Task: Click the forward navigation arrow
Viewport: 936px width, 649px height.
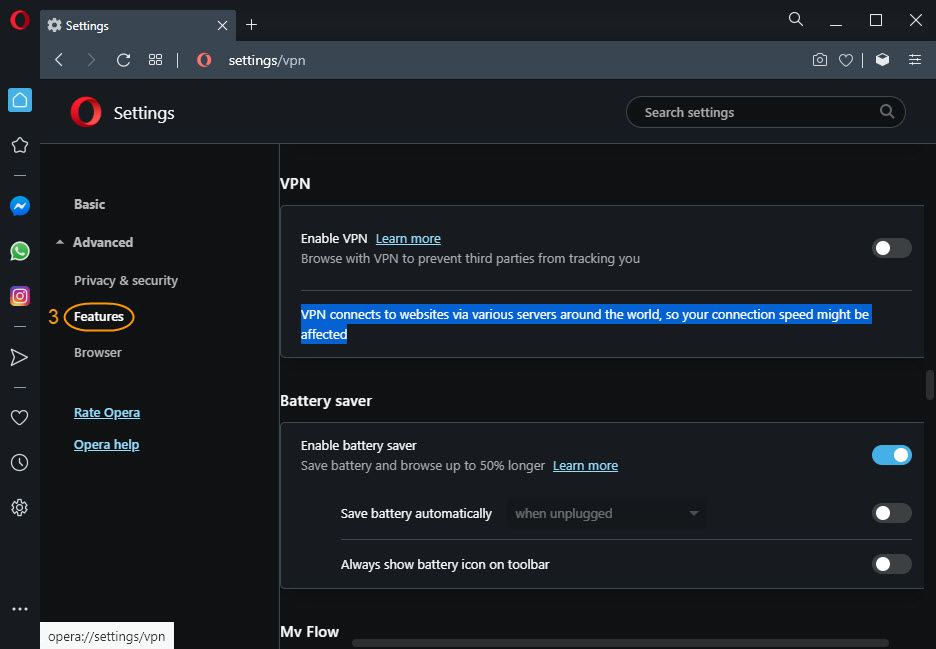Action: click(x=91, y=60)
